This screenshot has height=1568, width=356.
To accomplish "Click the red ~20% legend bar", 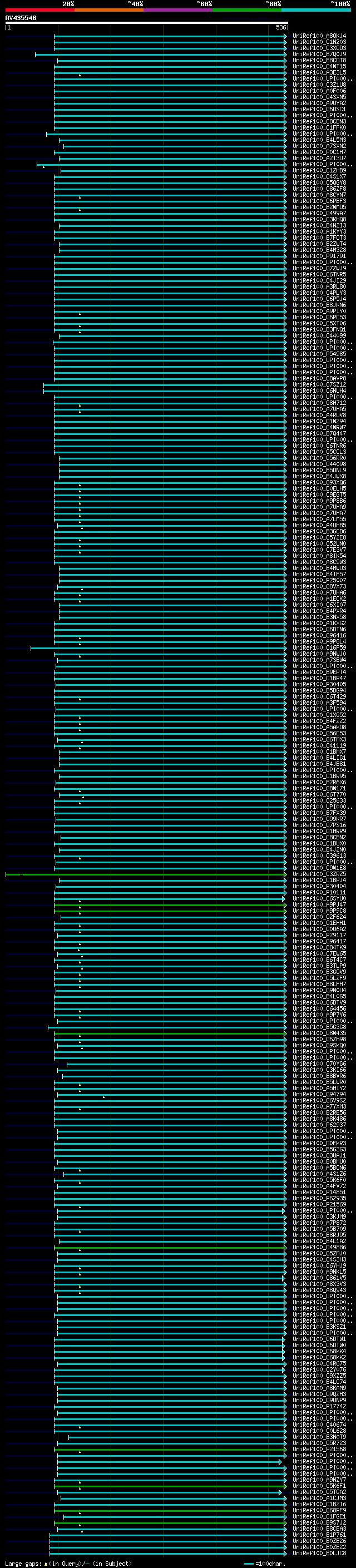I will tap(39, 10).
